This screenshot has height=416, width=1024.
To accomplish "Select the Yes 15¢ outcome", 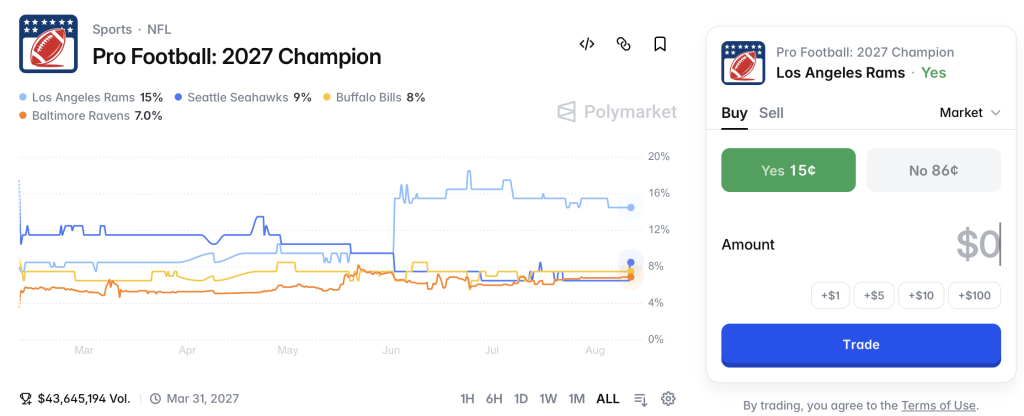I will (788, 170).
